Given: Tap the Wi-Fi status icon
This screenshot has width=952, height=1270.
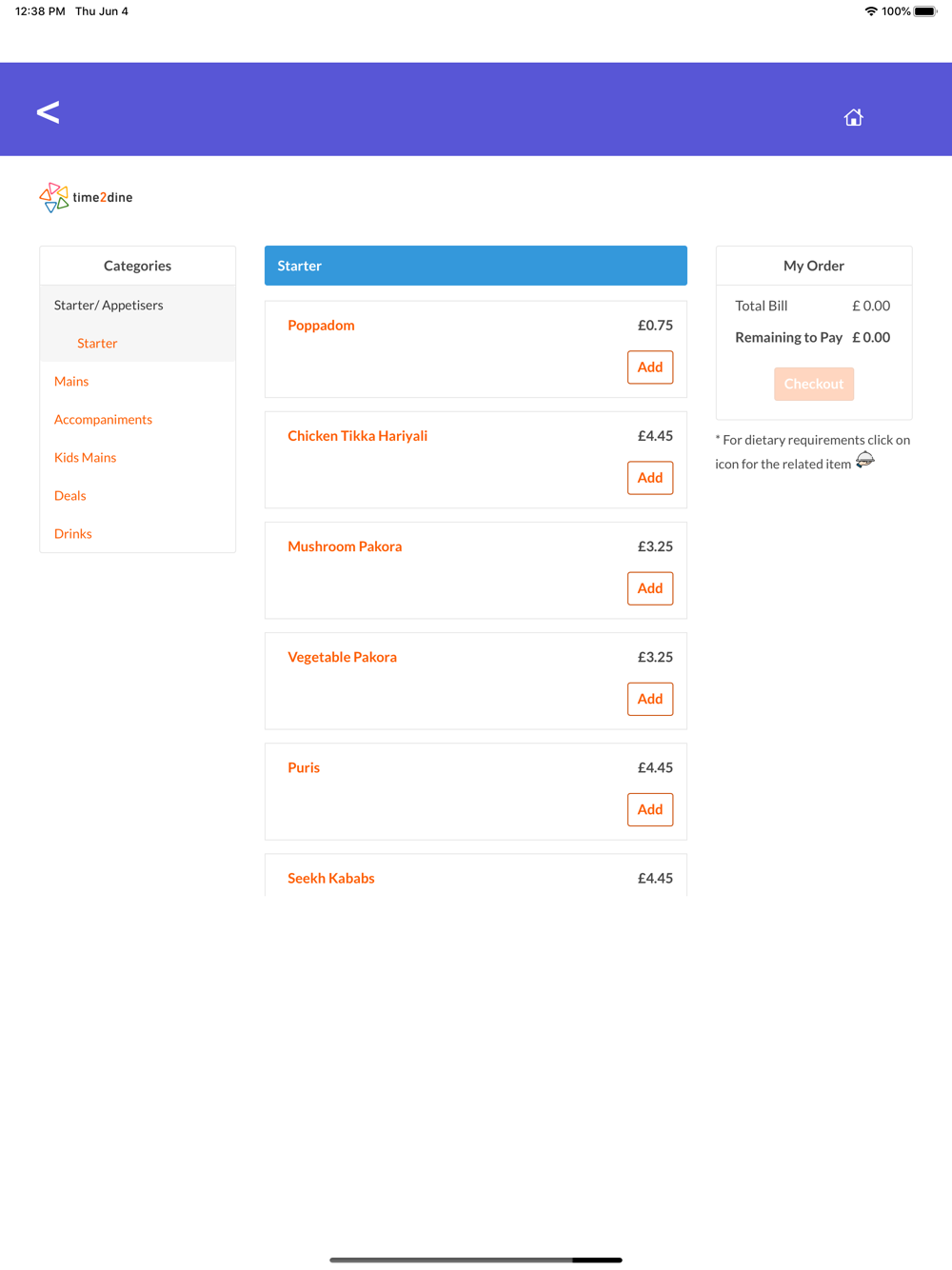Looking at the screenshot, I should coord(871,11).
